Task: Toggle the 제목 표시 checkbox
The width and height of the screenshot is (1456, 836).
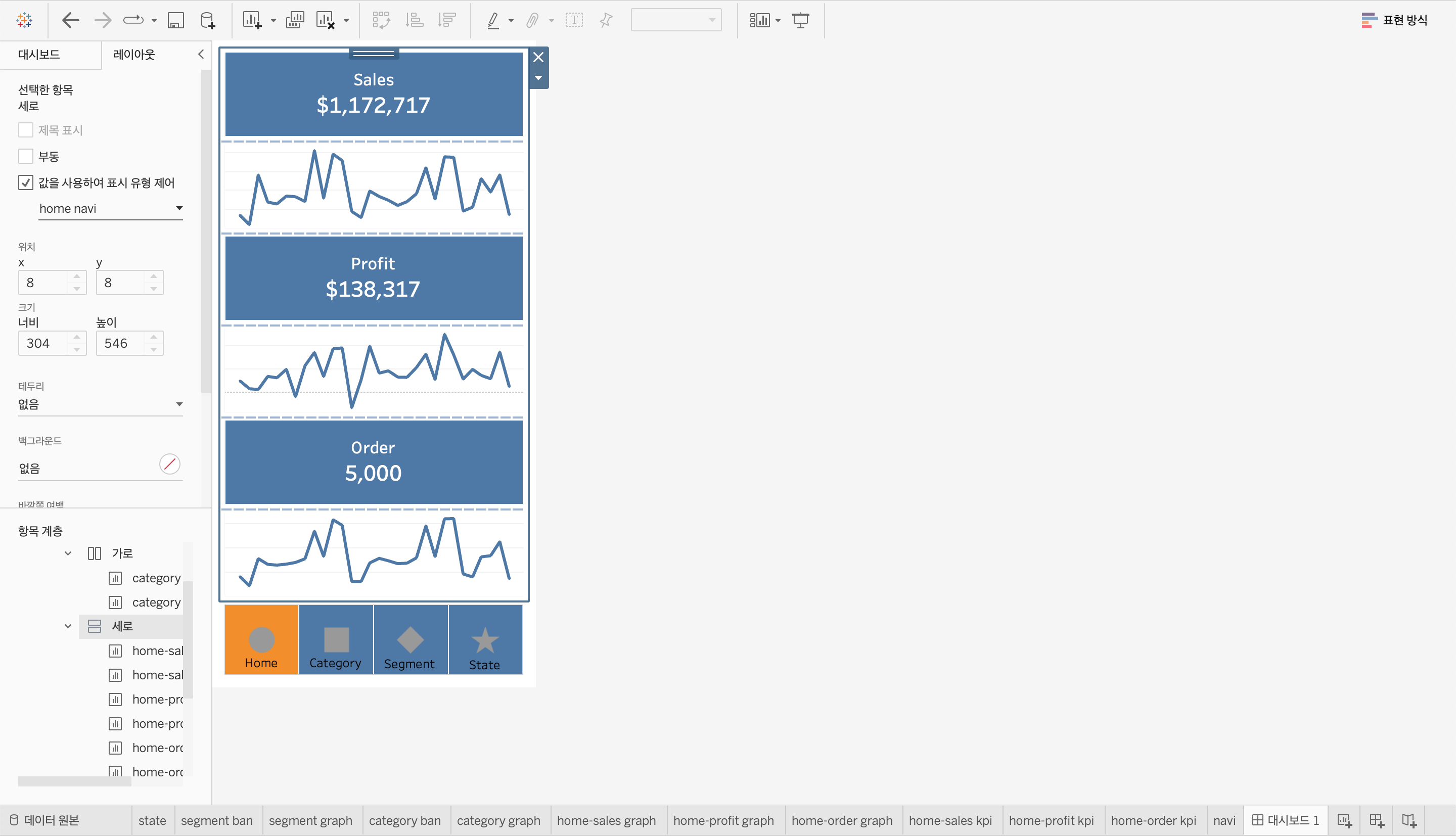Action: pyautogui.click(x=26, y=130)
